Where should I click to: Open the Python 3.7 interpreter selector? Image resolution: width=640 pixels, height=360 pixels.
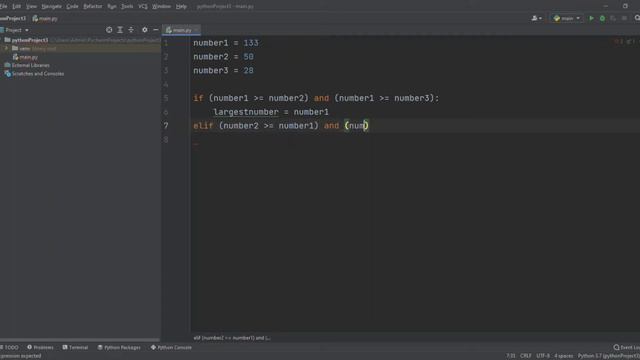coord(609,356)
